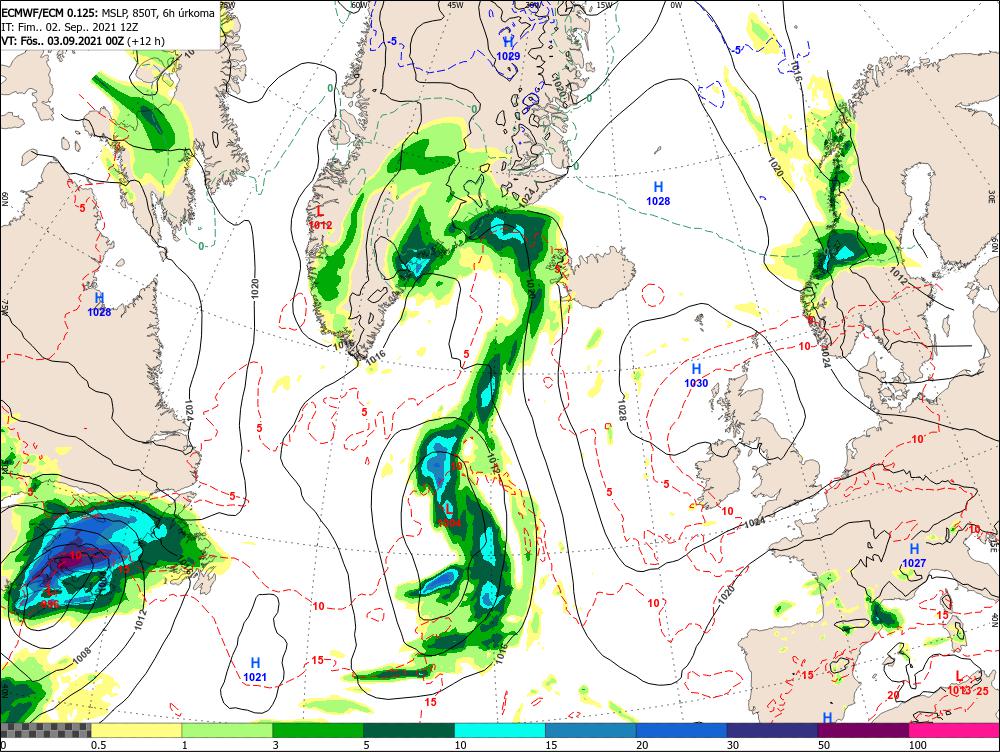This screenshot has width=1000, height=752.
Task: Click the magenta 100+ mm legend swatch
Action: 954,730
